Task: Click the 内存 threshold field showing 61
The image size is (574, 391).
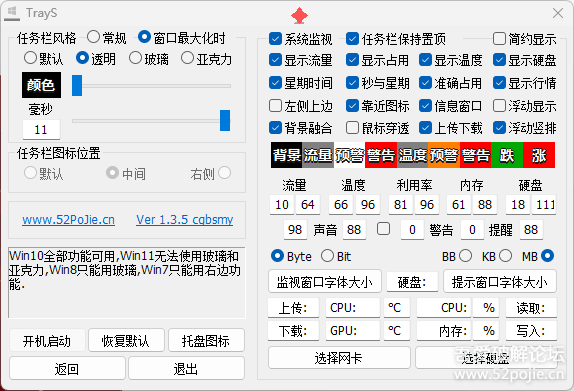Action: click(x=458, y=204)
